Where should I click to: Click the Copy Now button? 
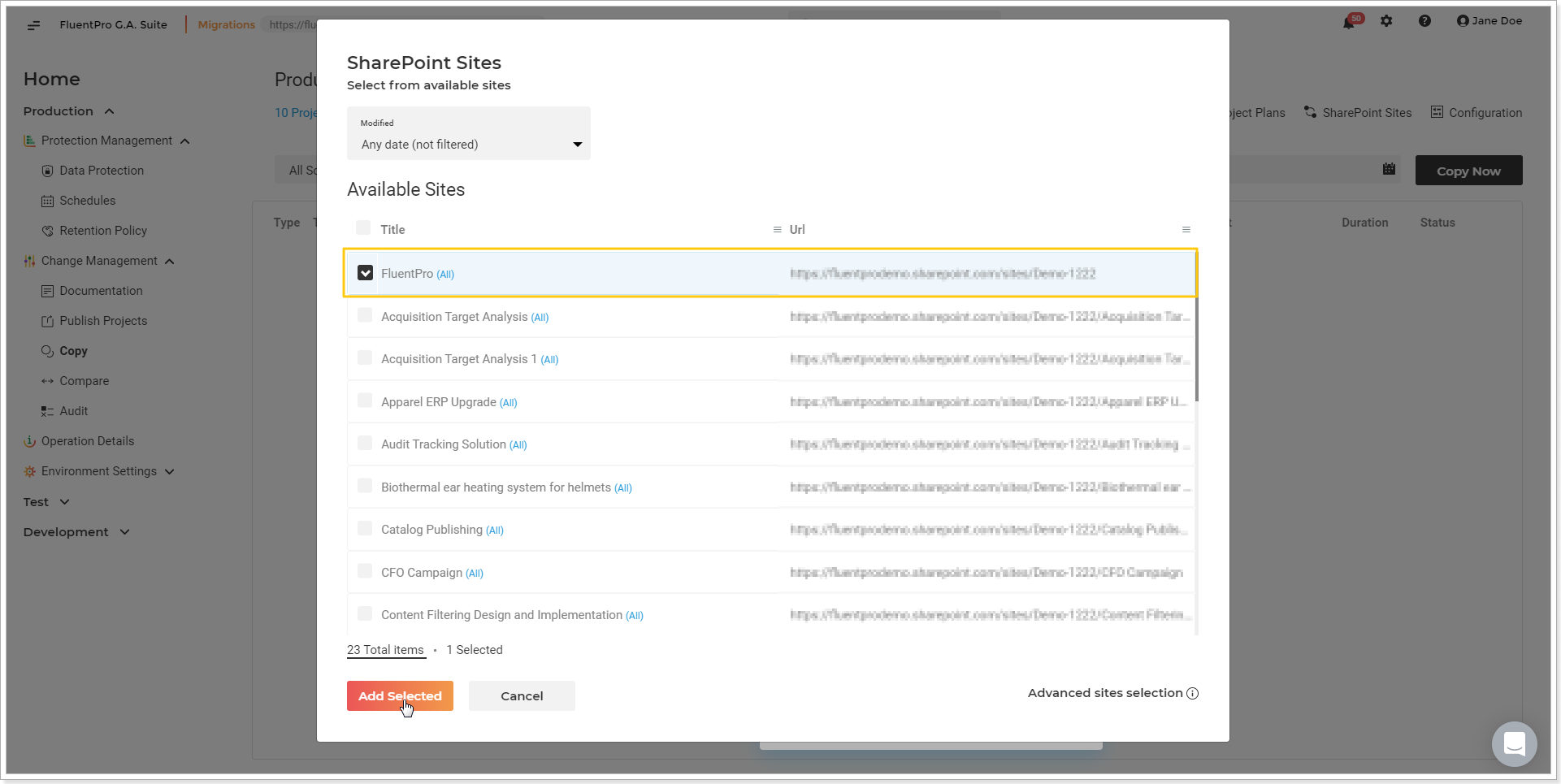[1468, 171]
